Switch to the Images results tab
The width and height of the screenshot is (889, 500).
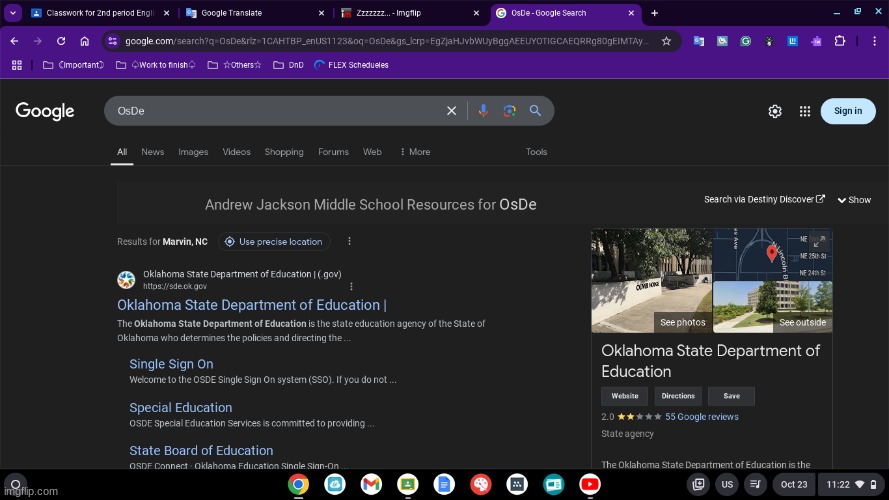tap(193, 152)
